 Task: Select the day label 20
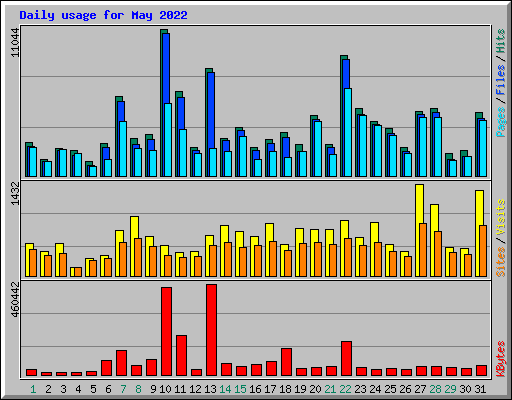click(315, 389)
